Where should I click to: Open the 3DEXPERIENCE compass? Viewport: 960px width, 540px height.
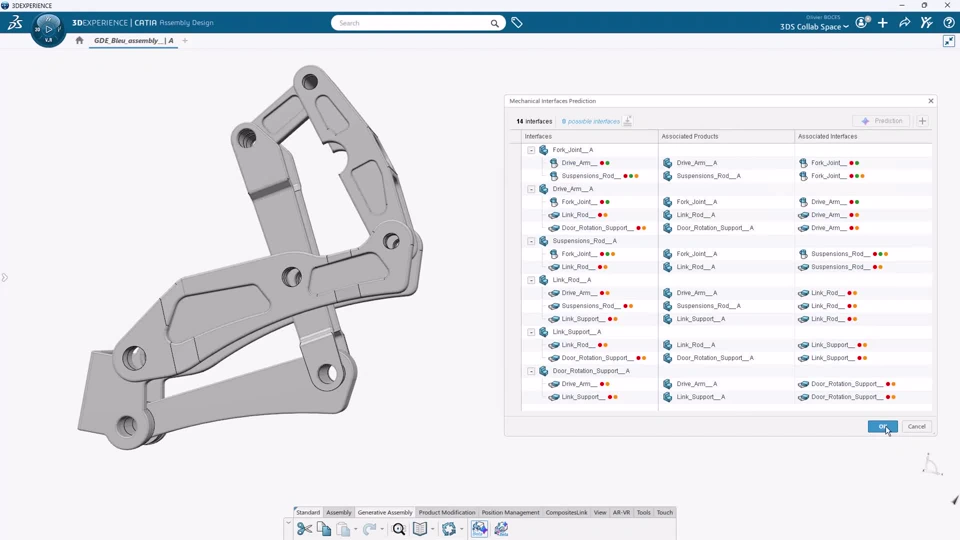coord(48,29)
